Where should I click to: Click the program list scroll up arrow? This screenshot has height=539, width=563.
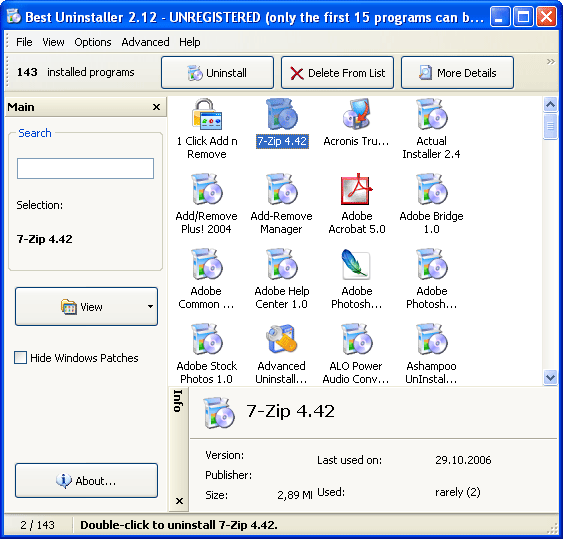[550, 104]
